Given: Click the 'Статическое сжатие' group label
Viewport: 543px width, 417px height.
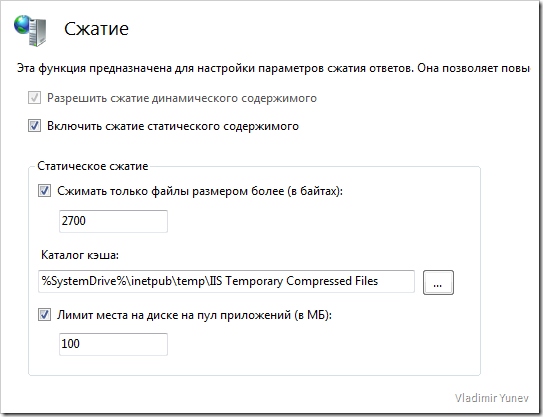Looking at the screenshot, I should pos(93,166).
